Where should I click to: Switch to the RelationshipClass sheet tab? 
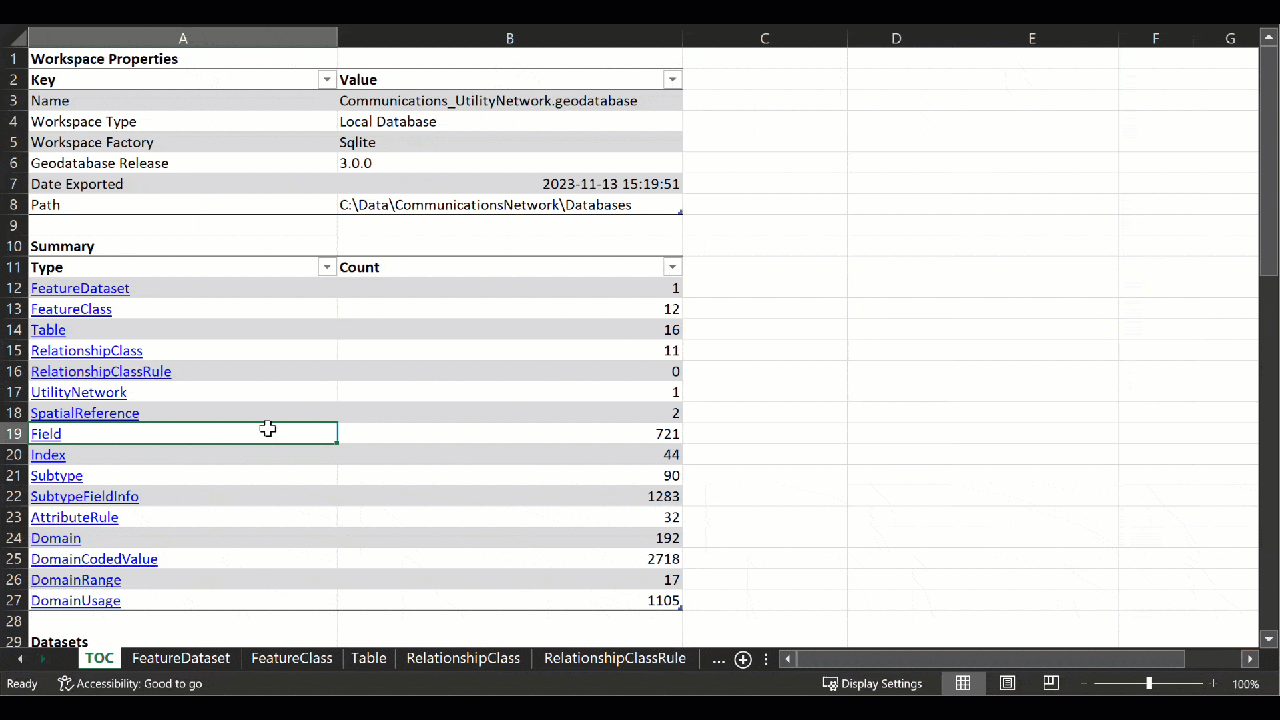463,658
